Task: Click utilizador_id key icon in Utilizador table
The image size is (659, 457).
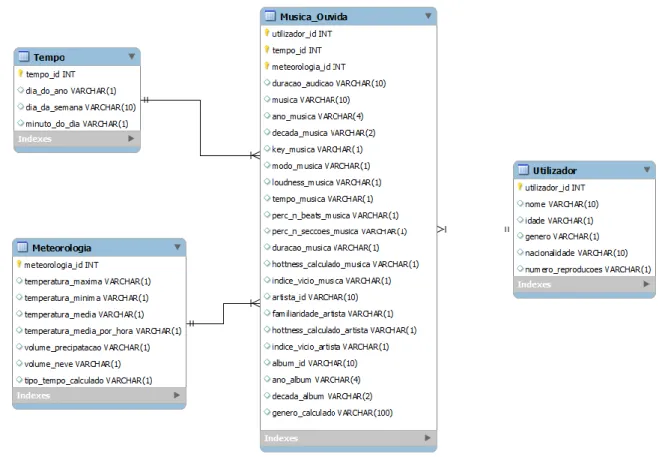Action: [520, 187]
